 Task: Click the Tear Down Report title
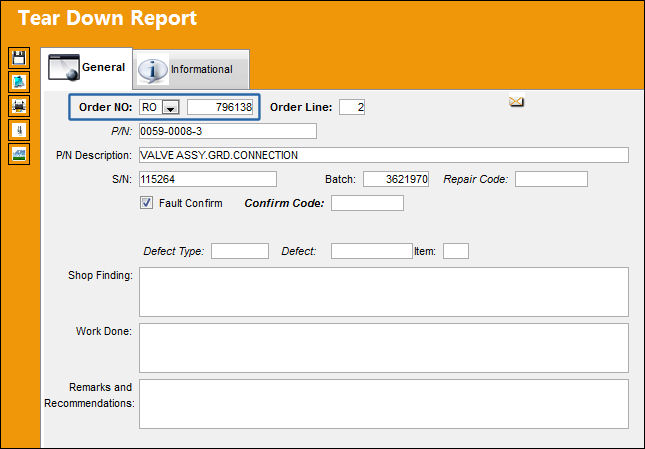[108, 19]
